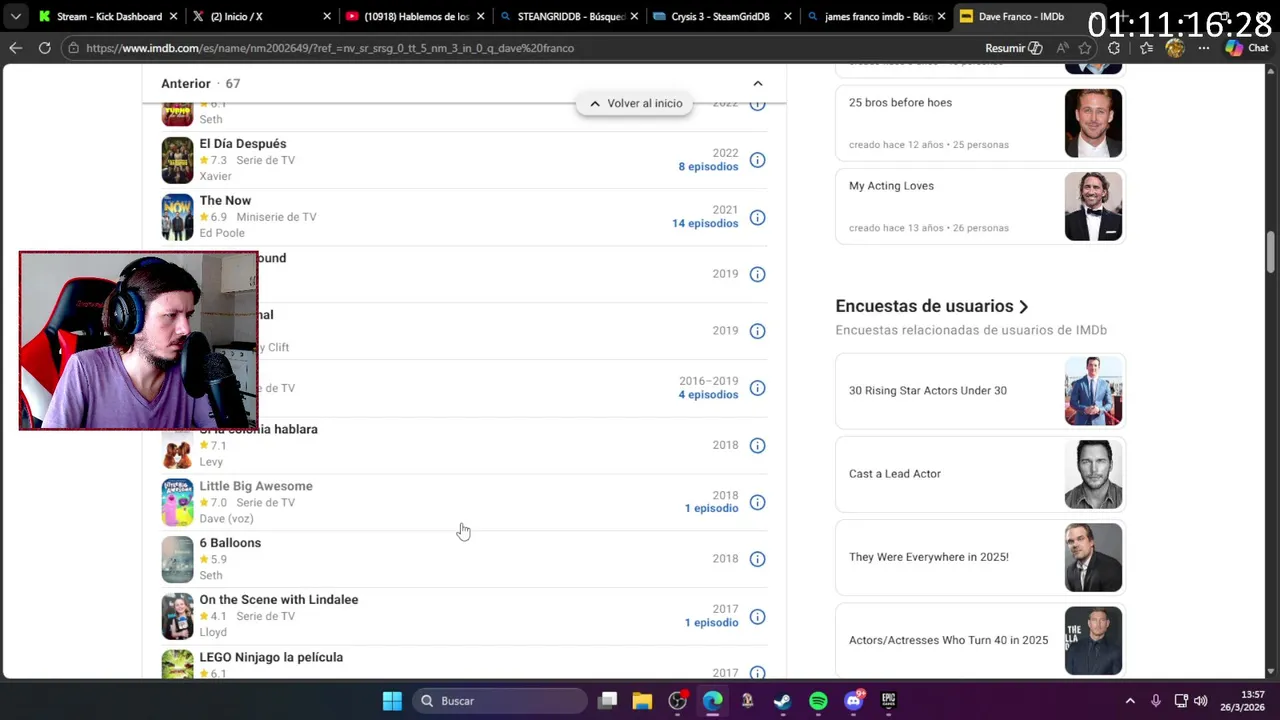Open the tab list dropdown arrow

click(x=15, y=16)
